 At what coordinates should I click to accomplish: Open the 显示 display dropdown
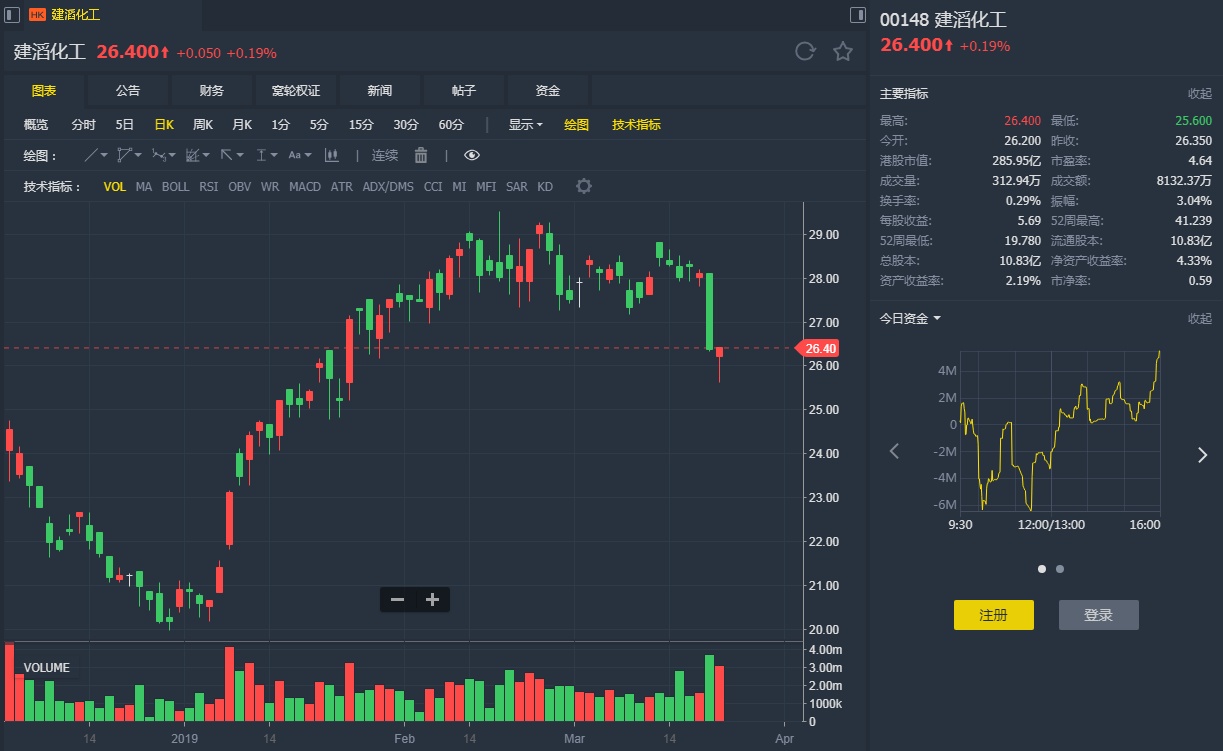525,125
